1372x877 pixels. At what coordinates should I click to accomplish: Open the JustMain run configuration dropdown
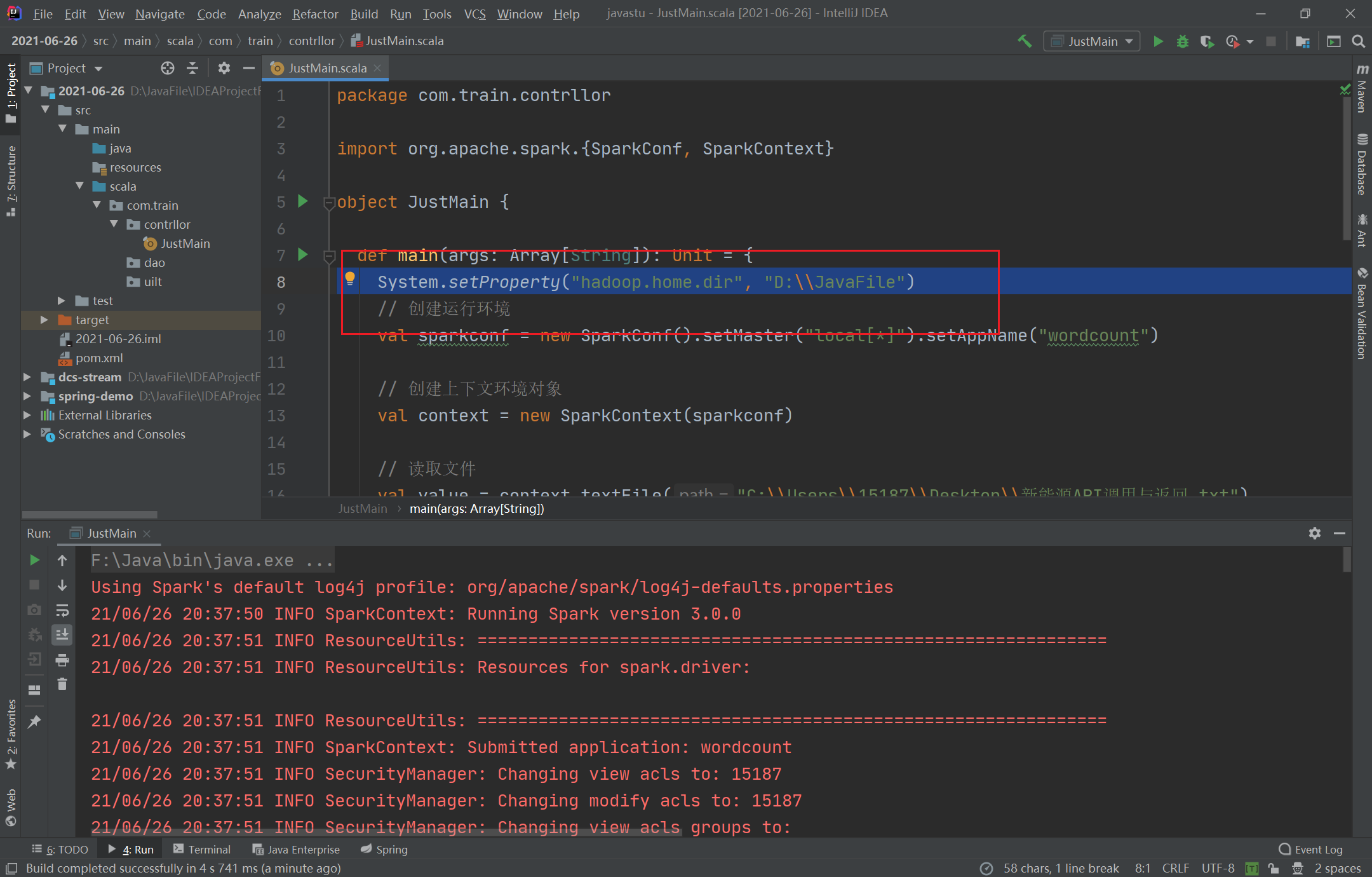tap(1092, 41)
